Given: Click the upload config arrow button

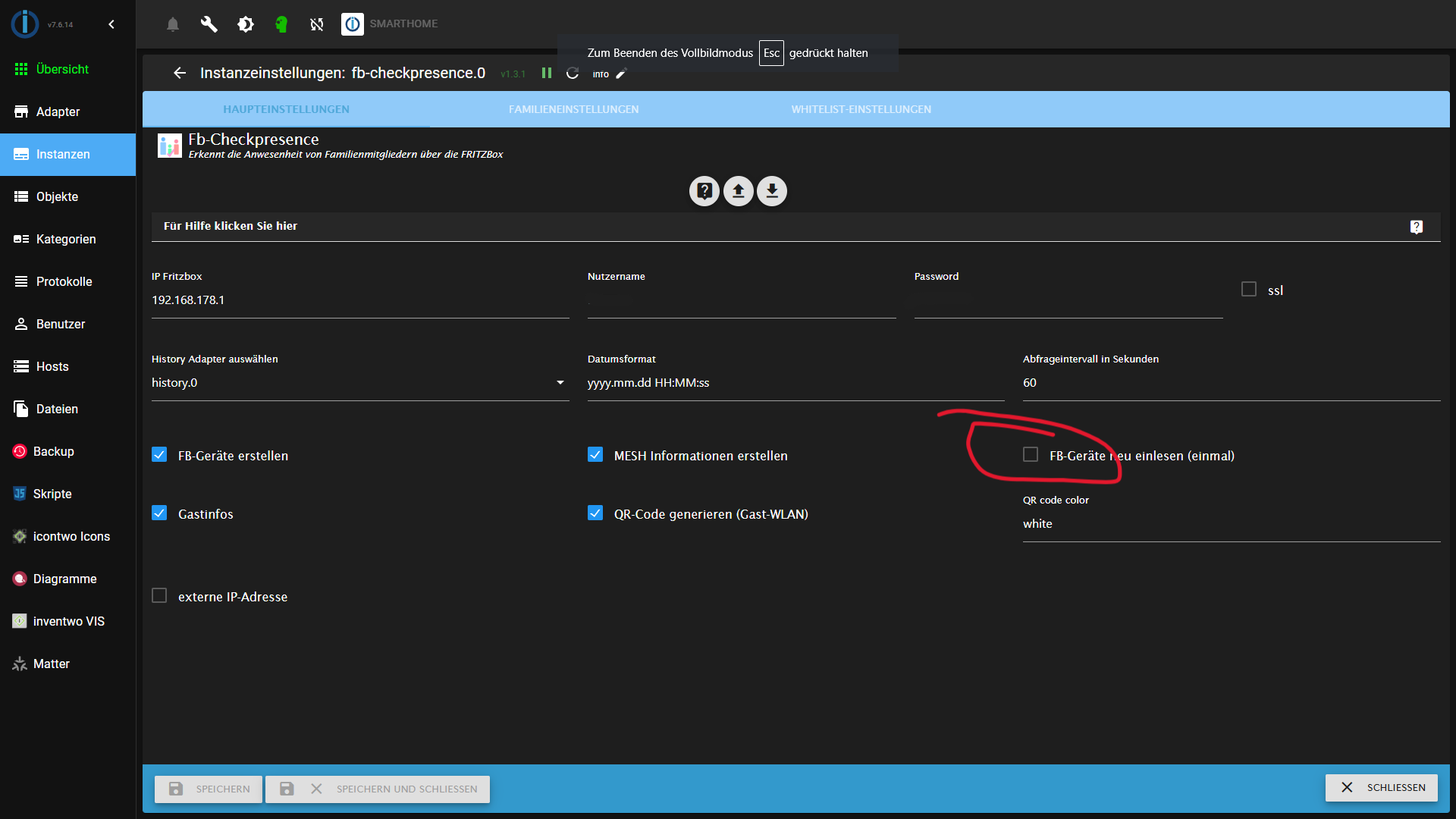Looking at the screenshot, I should point(738,191).
